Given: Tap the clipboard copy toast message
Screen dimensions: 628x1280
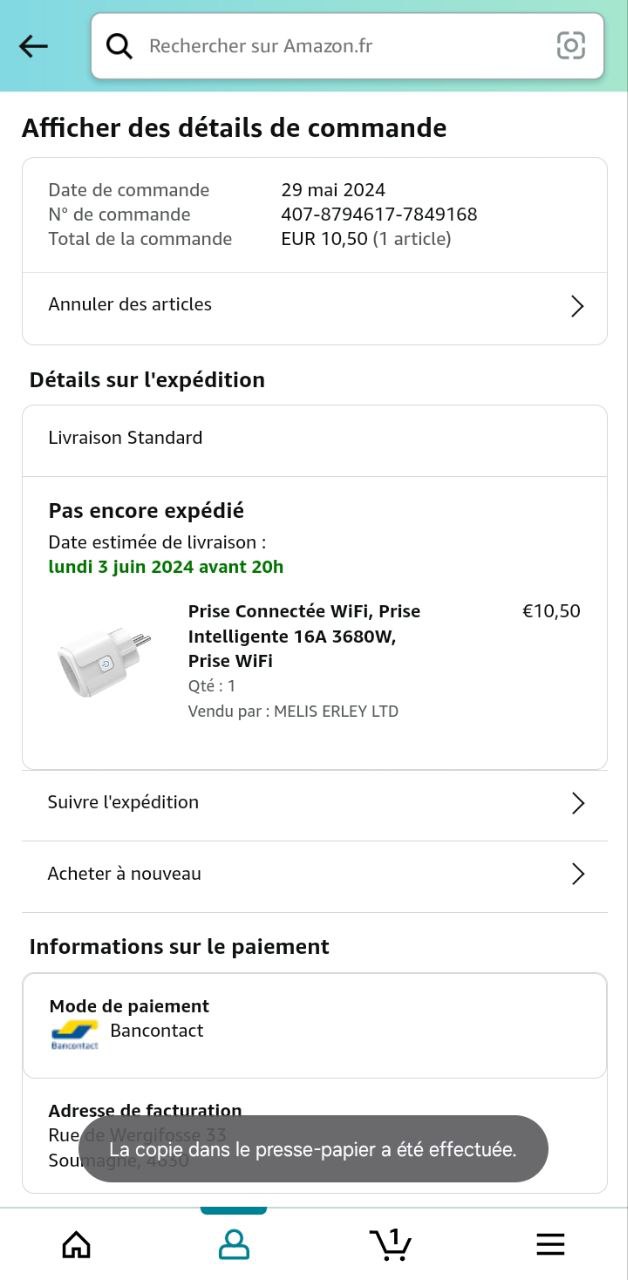Looking at the screenshot, I should (x=313, y=1149).
